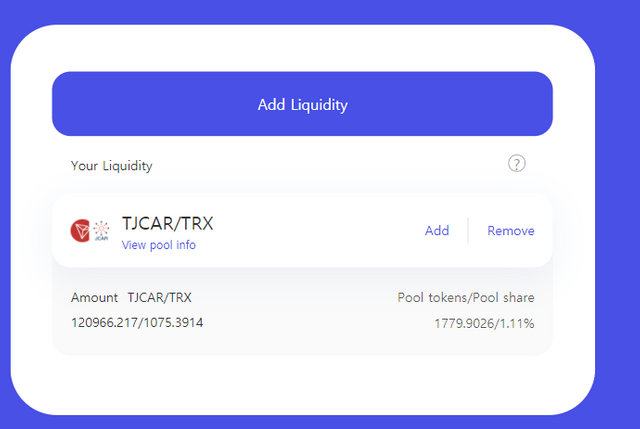Click the gray pool details panel
Viewport: 640px width, 429px height.
[302, 311]
